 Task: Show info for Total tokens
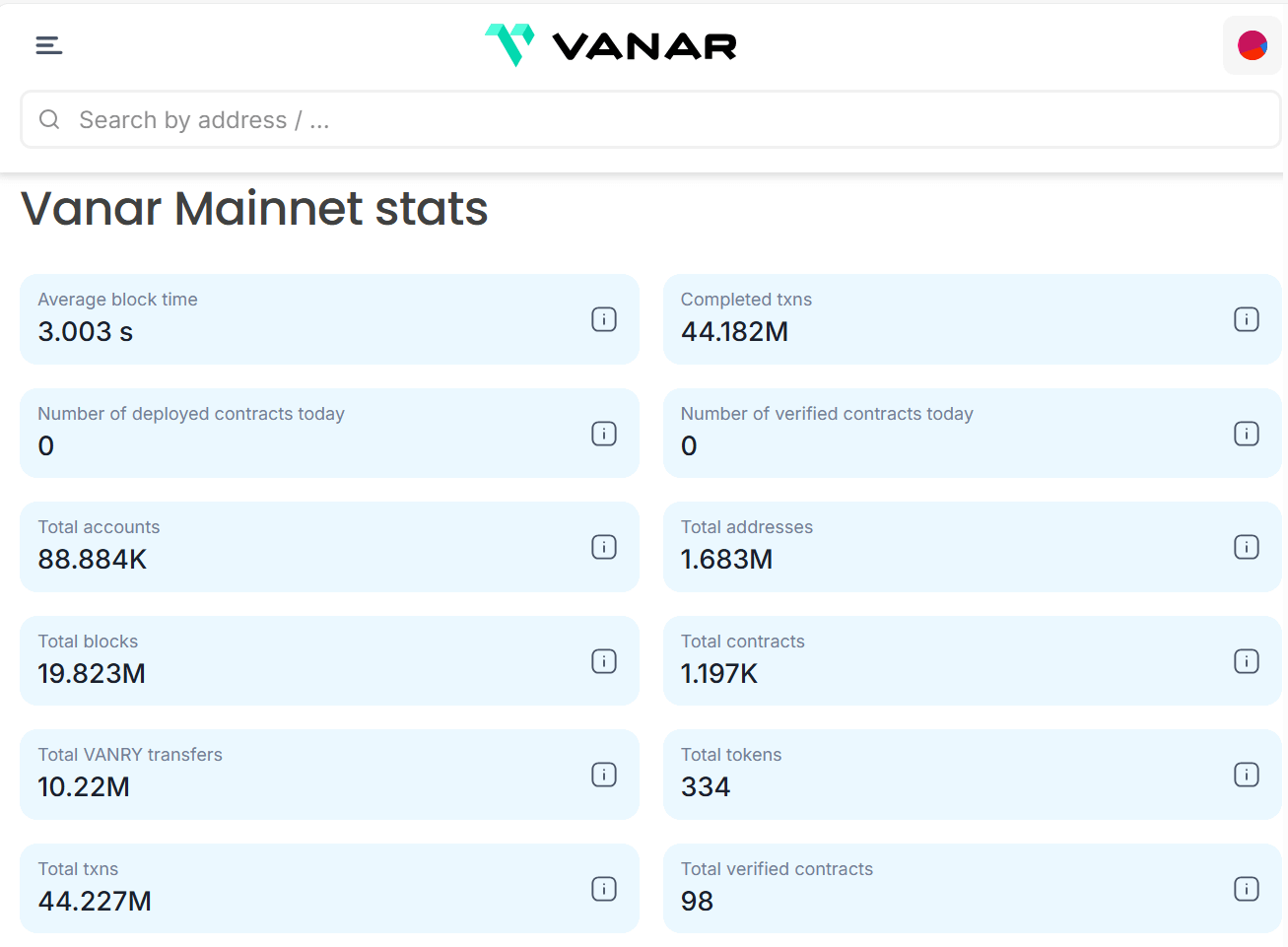pos(1247,775)
